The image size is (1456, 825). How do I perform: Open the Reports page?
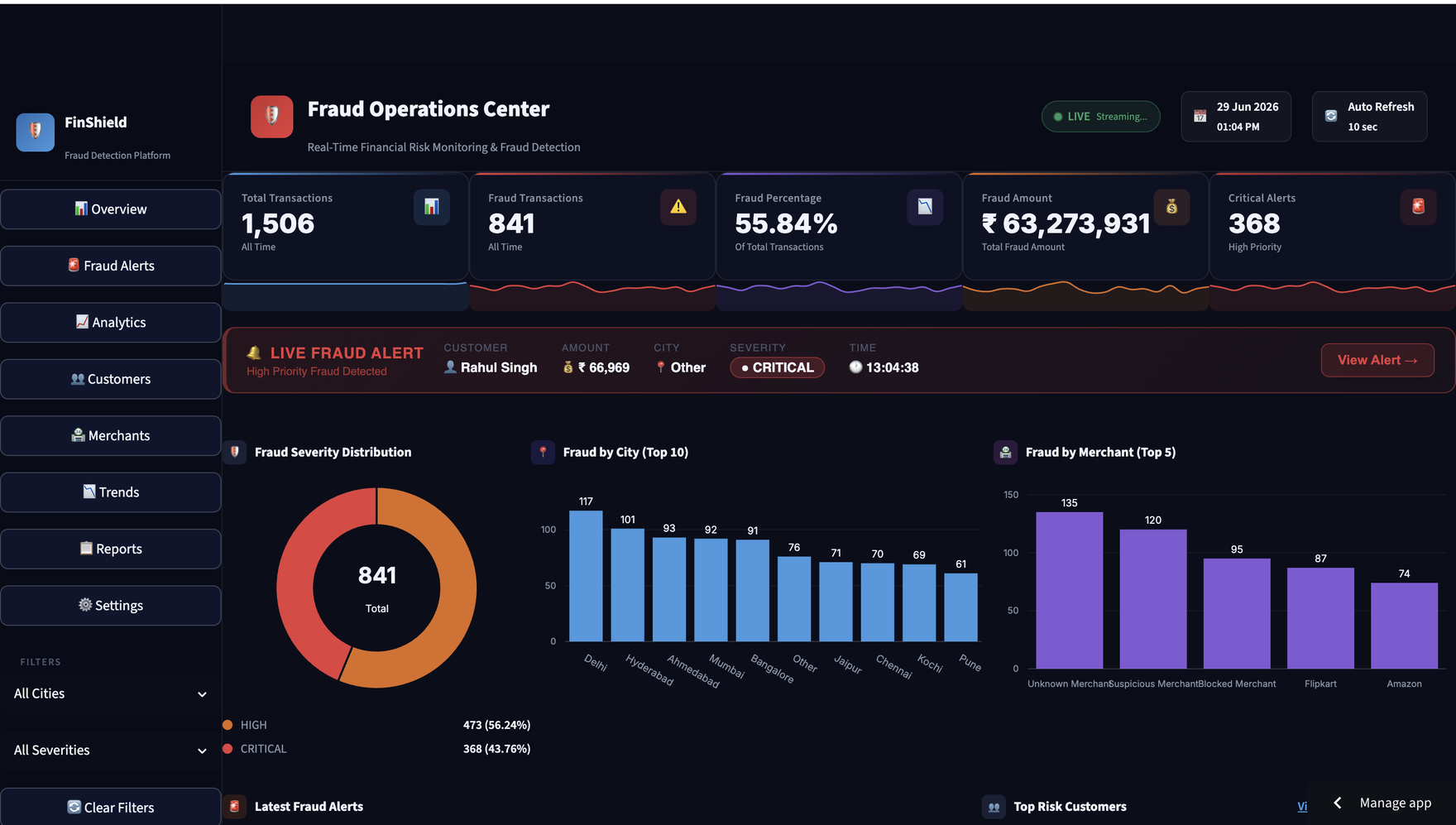pyautogui.click(x=111, y=549)
